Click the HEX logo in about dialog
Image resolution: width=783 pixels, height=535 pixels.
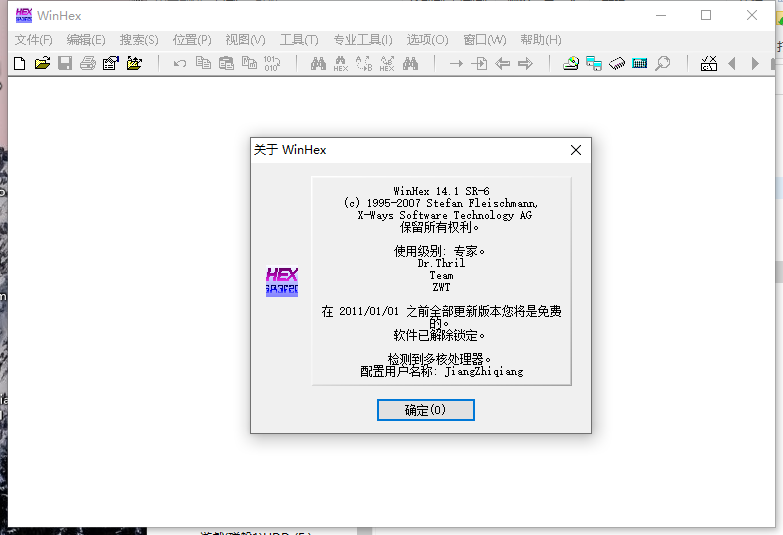coord(282,281)
